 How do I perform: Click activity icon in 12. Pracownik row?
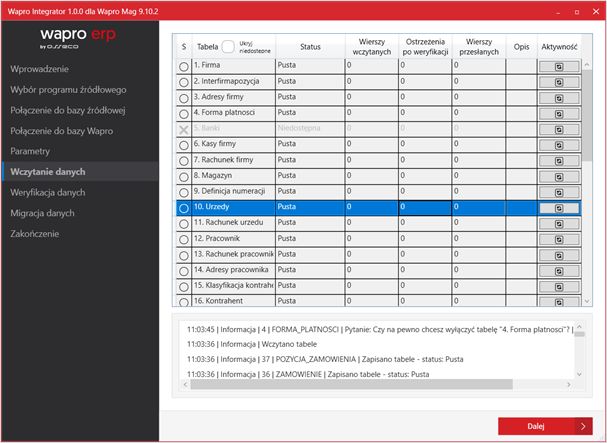(558, 239)
